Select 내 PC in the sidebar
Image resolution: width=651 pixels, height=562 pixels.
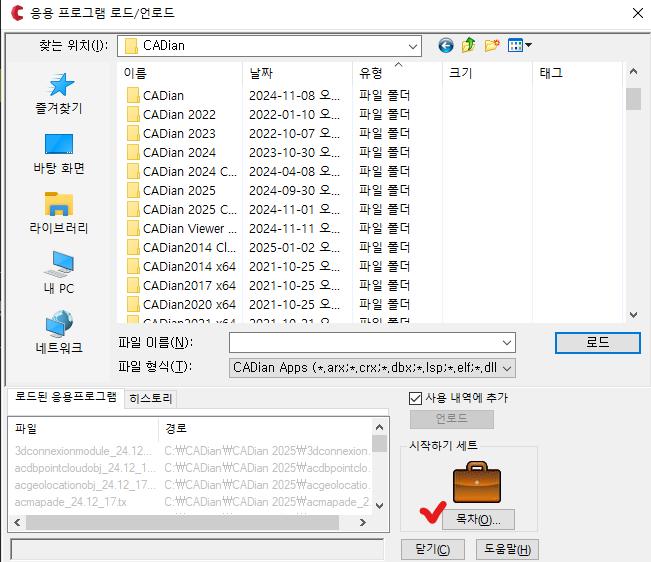59,273
